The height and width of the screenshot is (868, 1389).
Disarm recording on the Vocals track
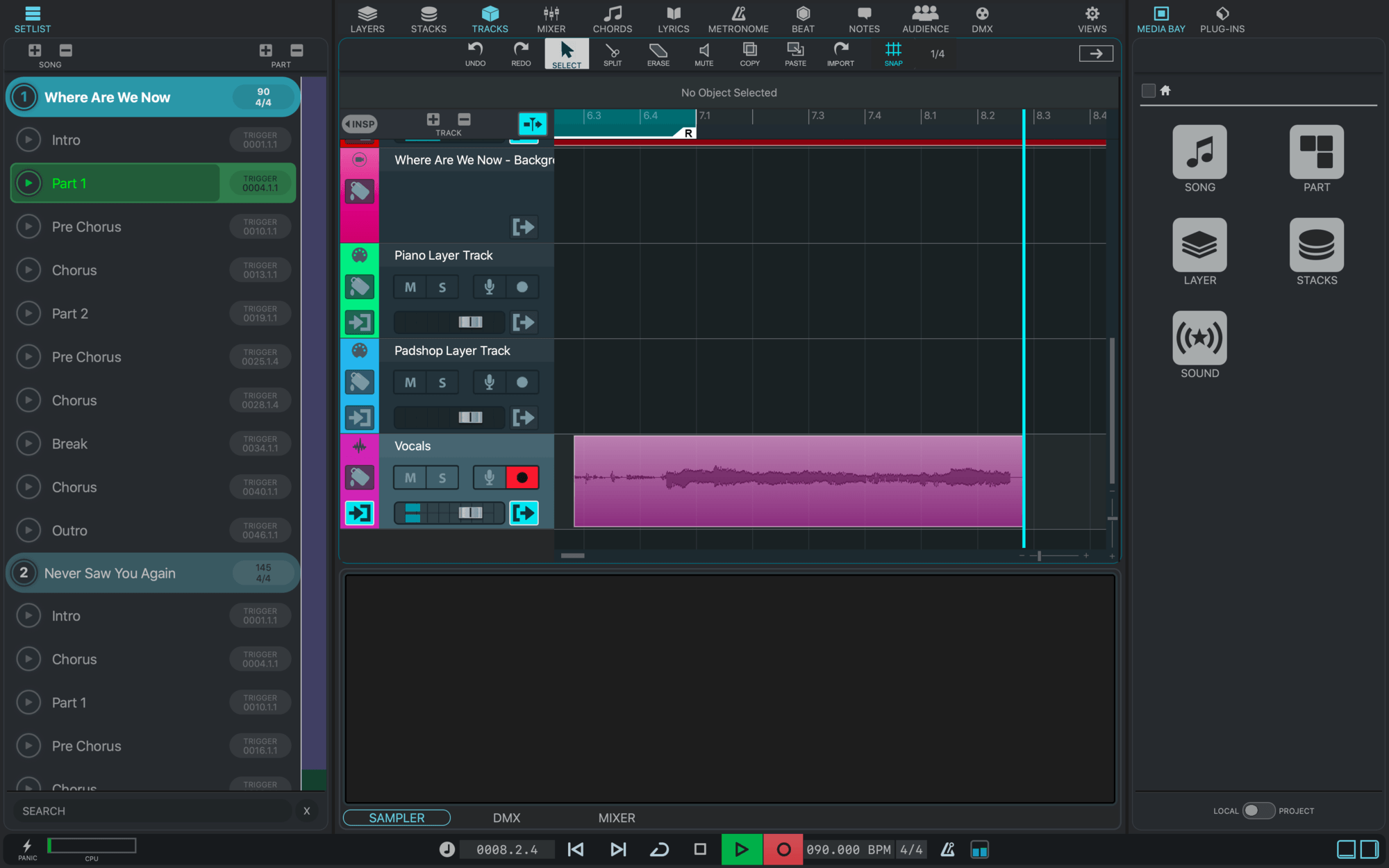pyautogui.click(x=523, y=477)
